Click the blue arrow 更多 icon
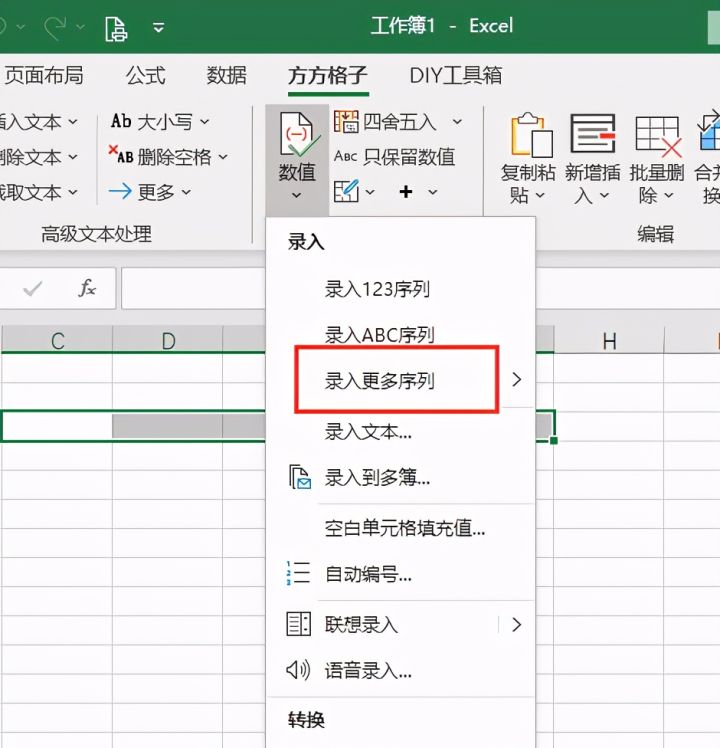Viewport: 720px width, 748px height. [x=120, y=192]
